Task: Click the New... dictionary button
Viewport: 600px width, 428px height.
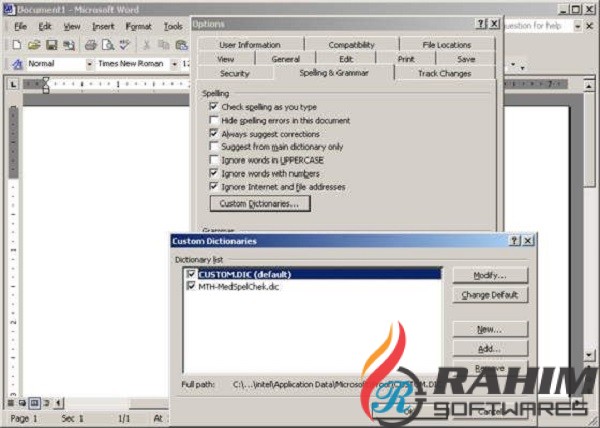Action: click(x=490, y=329)
